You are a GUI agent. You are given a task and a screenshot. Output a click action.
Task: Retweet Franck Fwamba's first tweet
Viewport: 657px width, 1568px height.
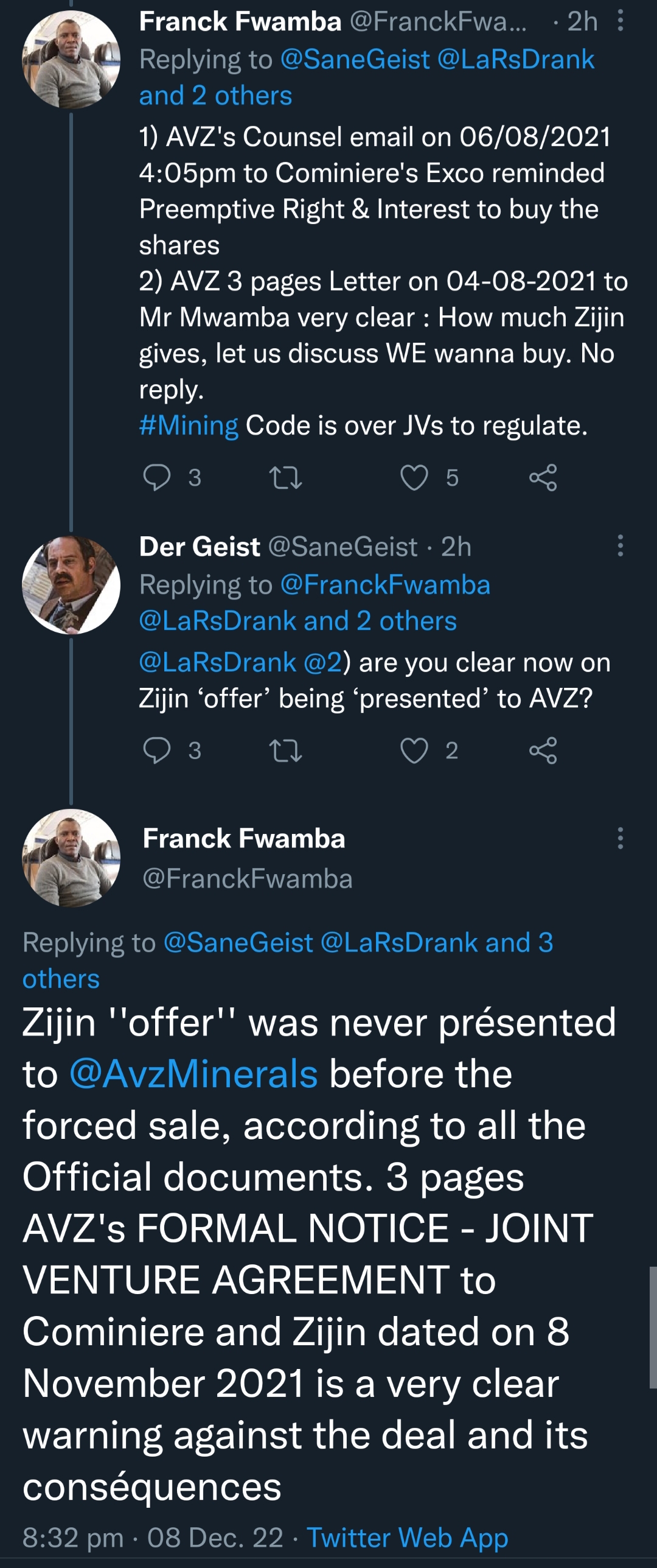[x=285, y=478]
